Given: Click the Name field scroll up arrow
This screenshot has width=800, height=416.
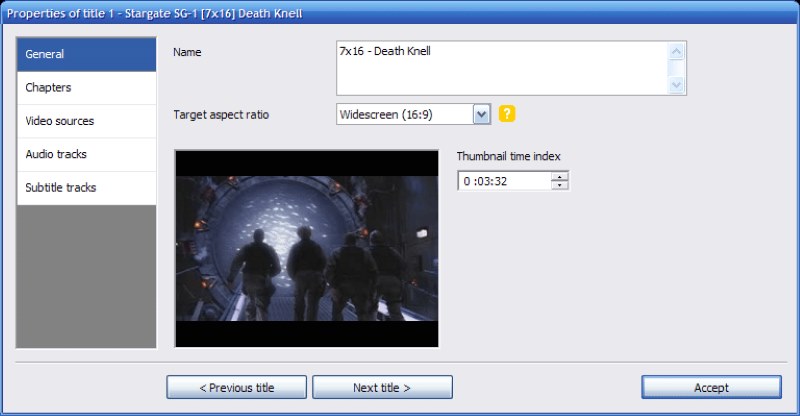Looking at the screenshot, I should tap(676, 52).
